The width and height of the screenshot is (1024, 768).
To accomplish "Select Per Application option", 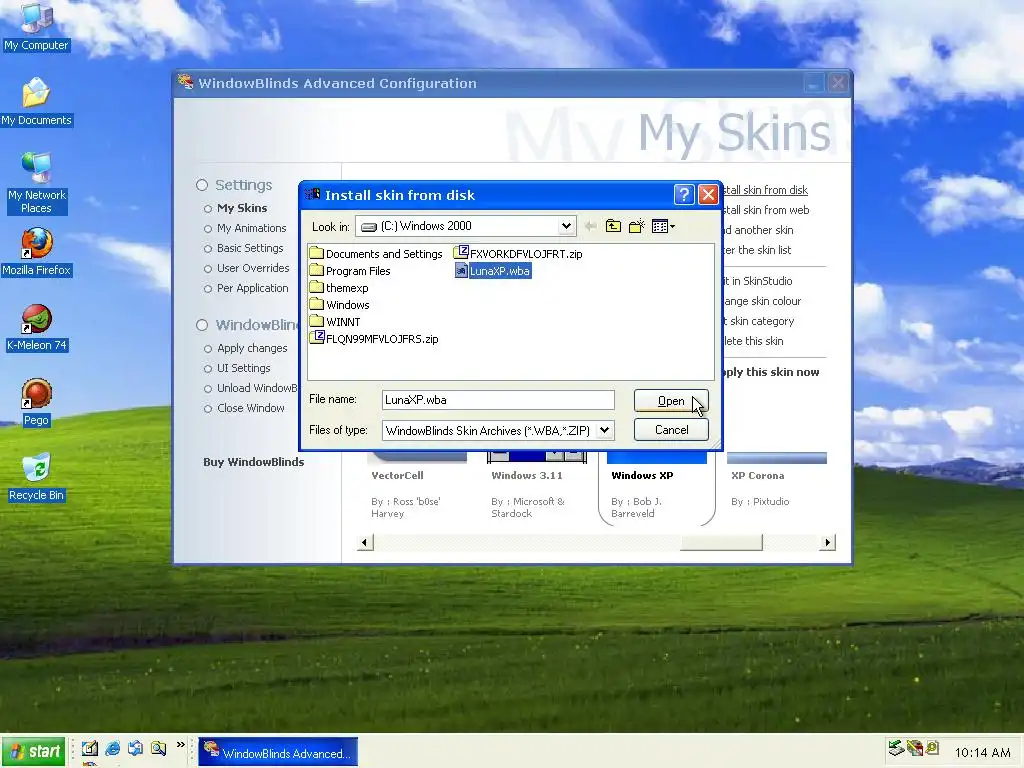I will (x=246, y=288).
